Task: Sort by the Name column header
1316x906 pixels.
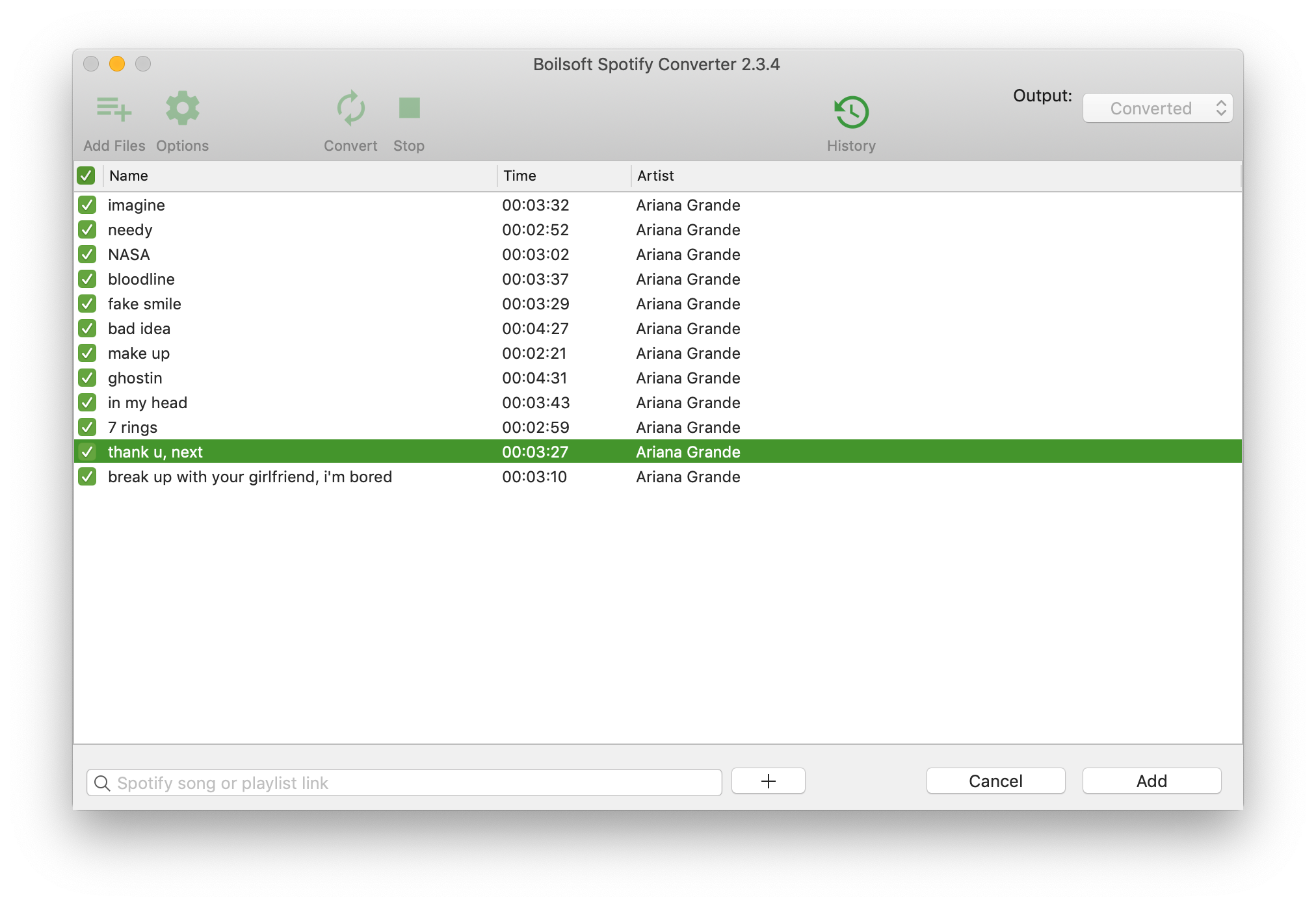Action: [300, 175]
